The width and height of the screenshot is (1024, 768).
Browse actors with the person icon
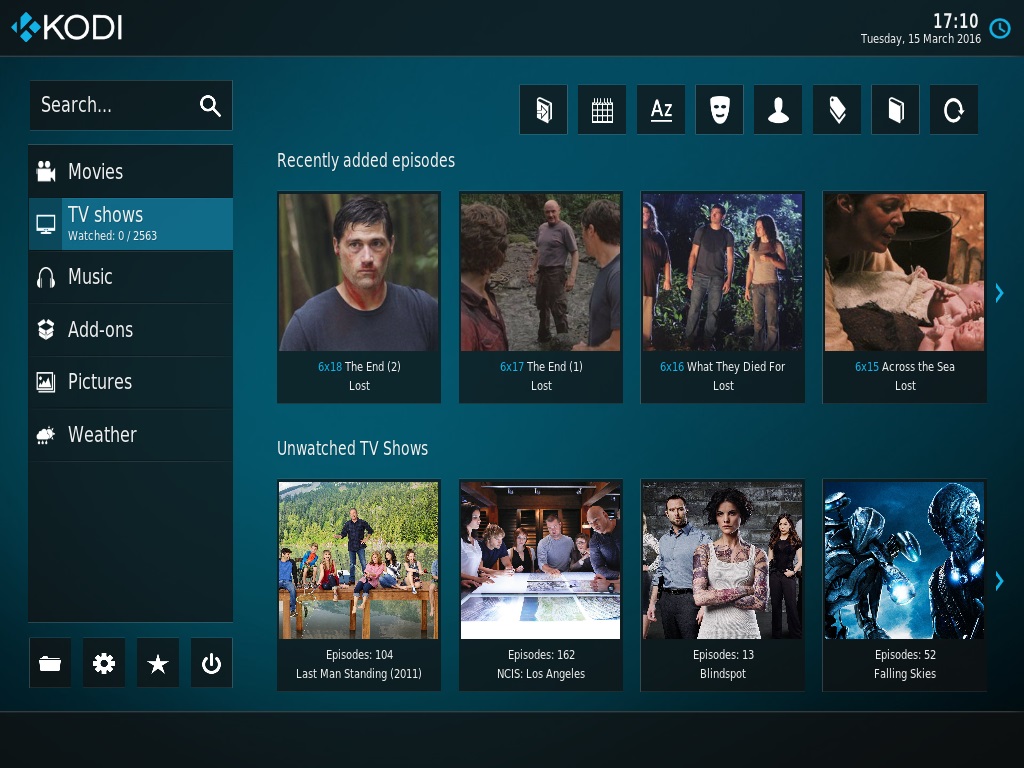(x=778, y=110)
